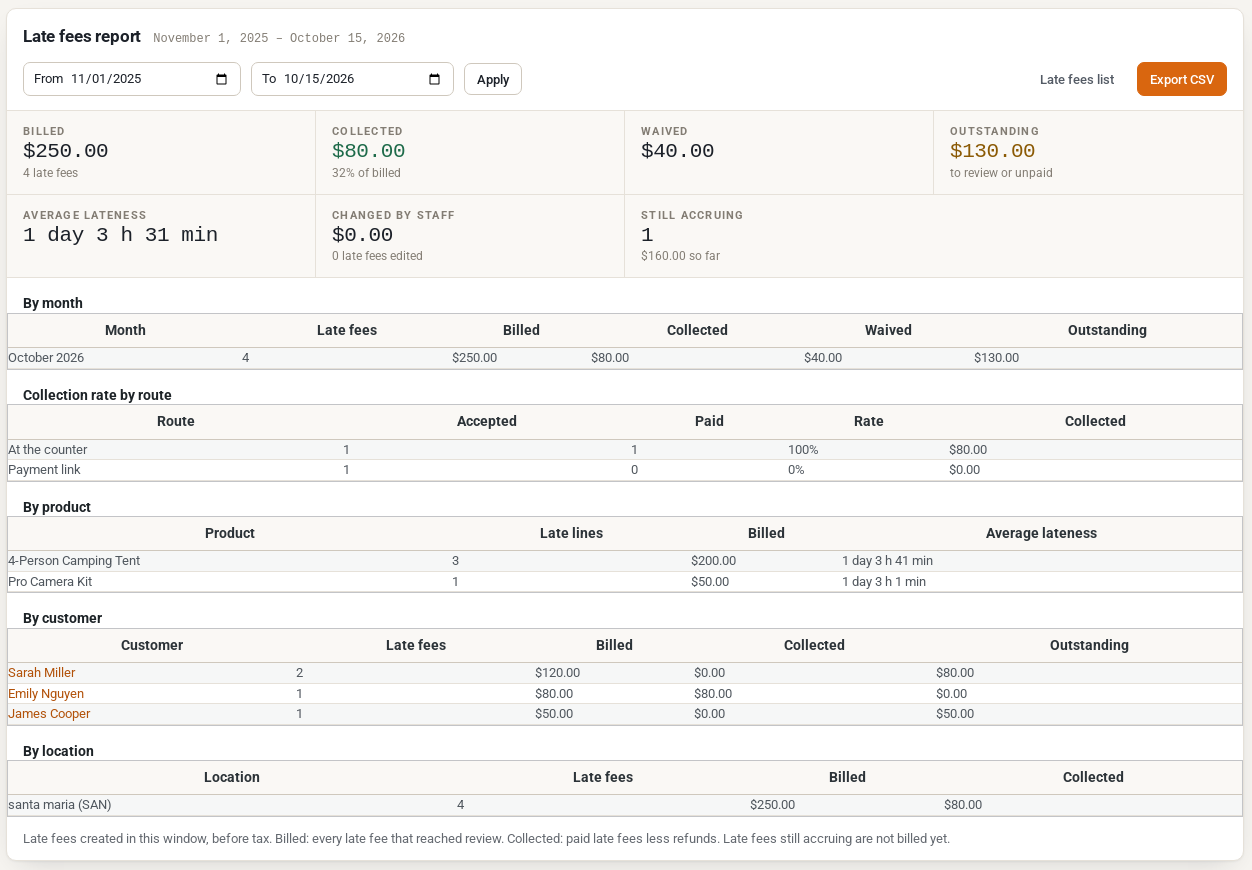Click the 'Average lateness' column header
Viewport: 1252px width, 870px height.
pos(1041,533)
